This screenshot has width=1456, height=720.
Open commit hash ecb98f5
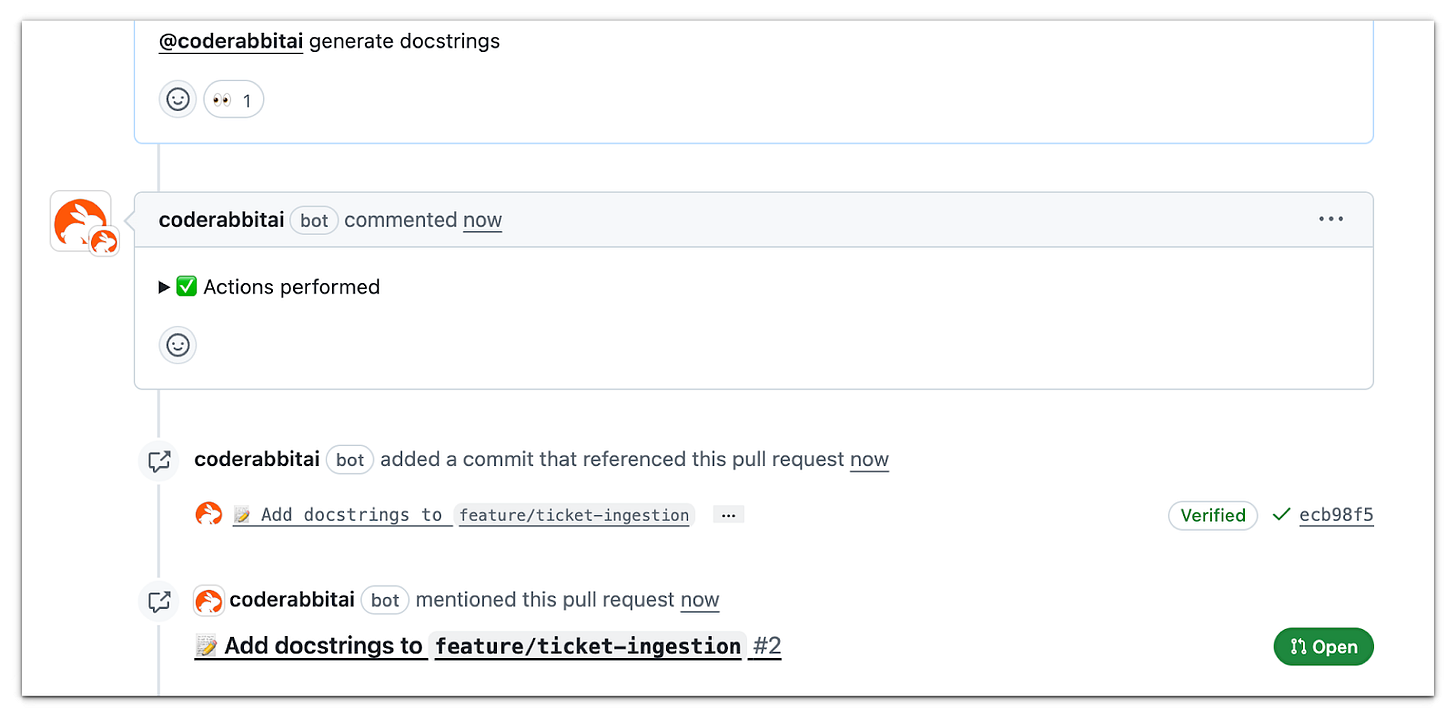pos(1336,515)
